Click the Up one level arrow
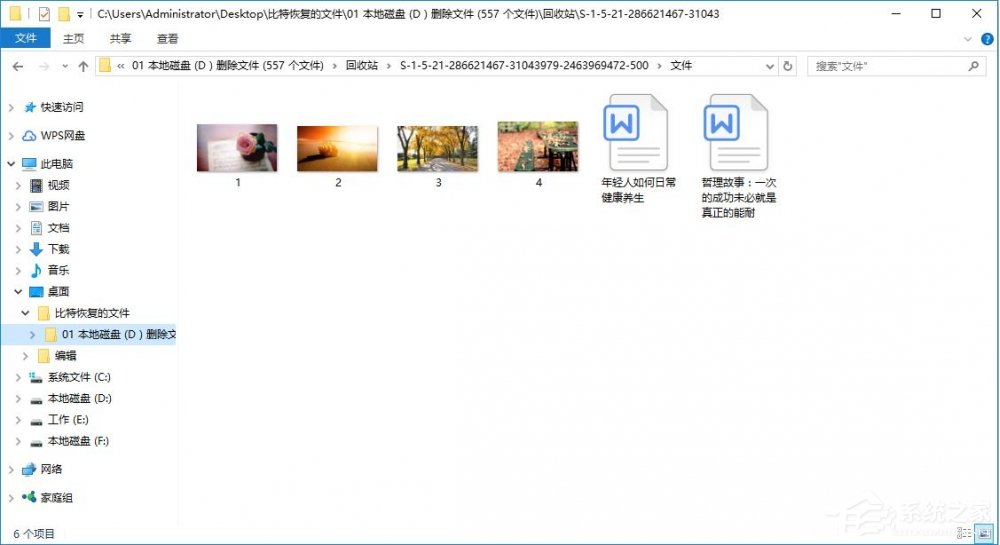The image size is (1000, 545). coord(83,66)
